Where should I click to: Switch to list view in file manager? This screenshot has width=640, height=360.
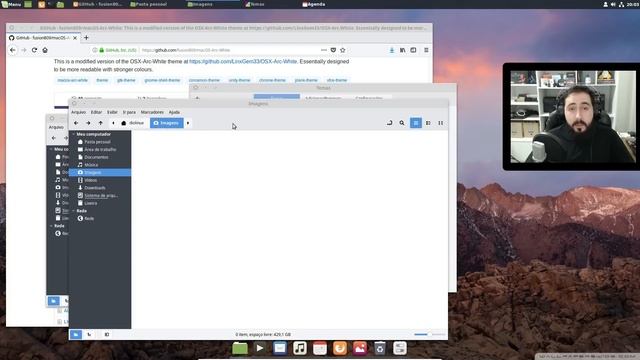click(428, 123)
